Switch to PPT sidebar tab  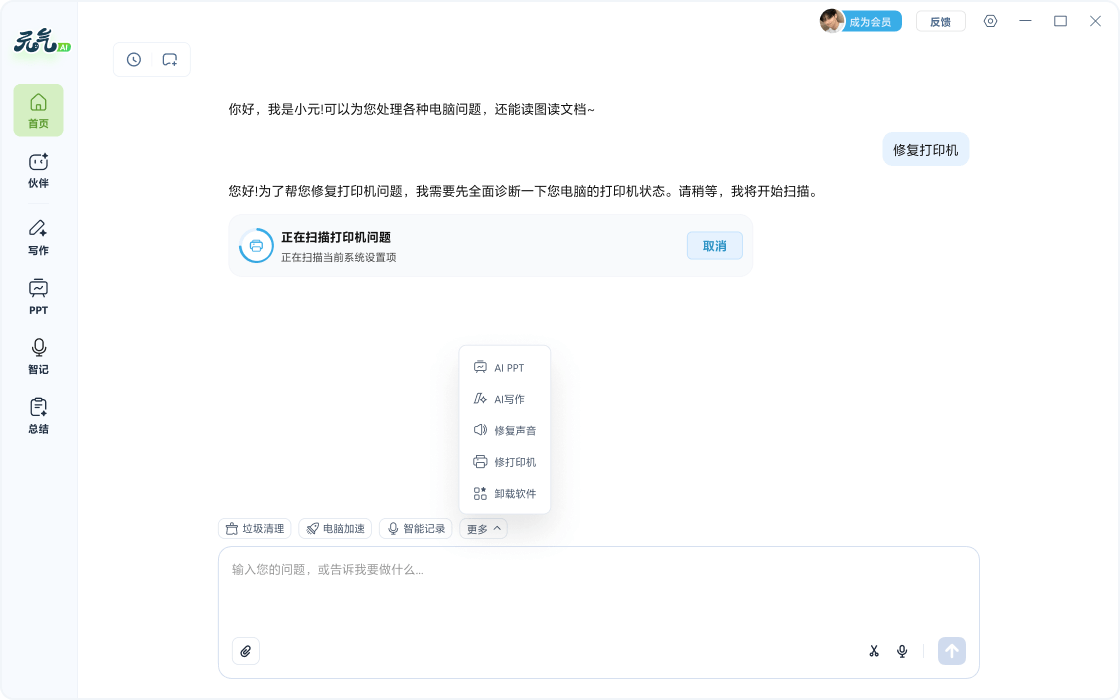tap(38, 297)
